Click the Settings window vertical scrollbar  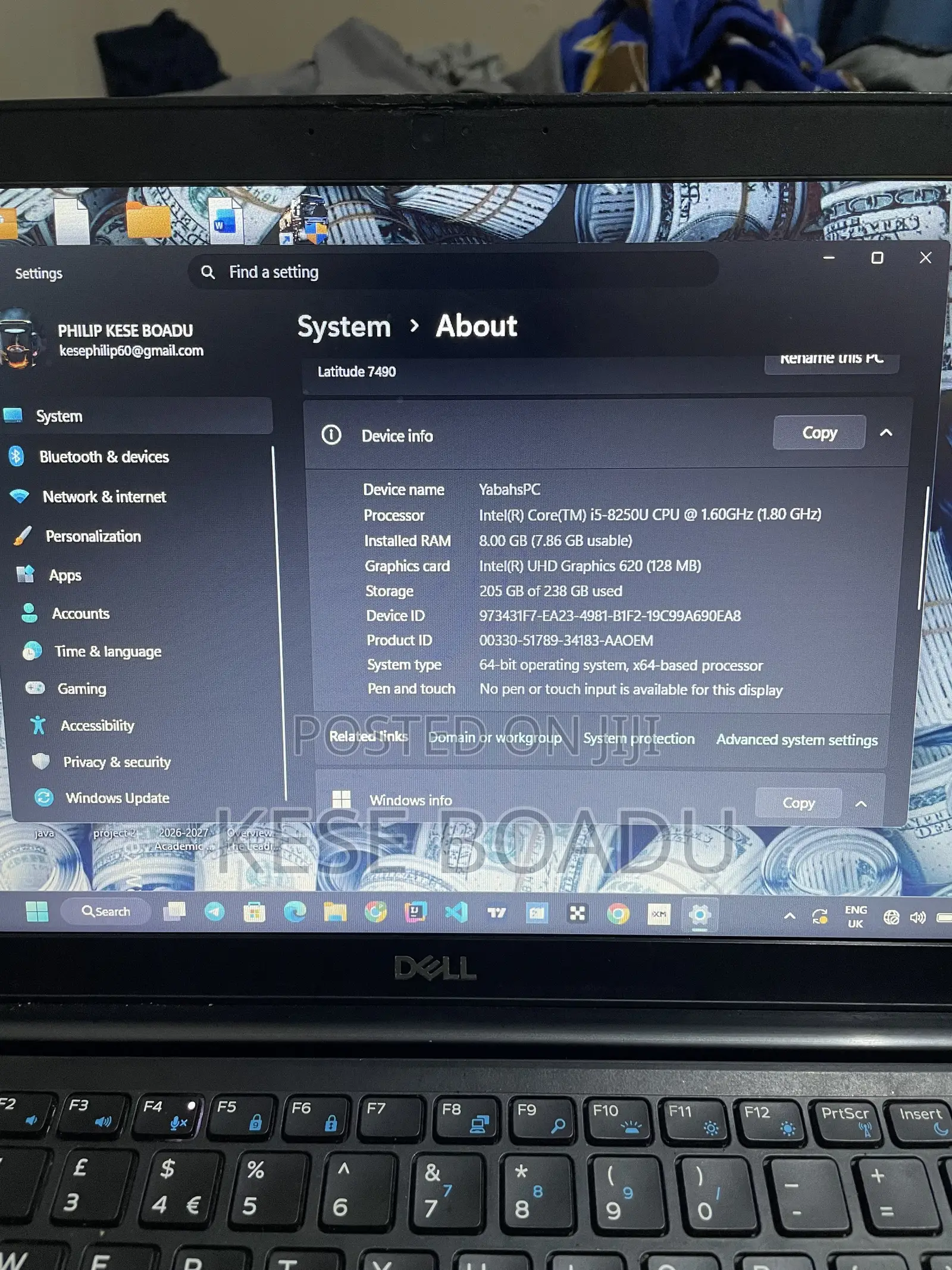[x=924, y=548]
